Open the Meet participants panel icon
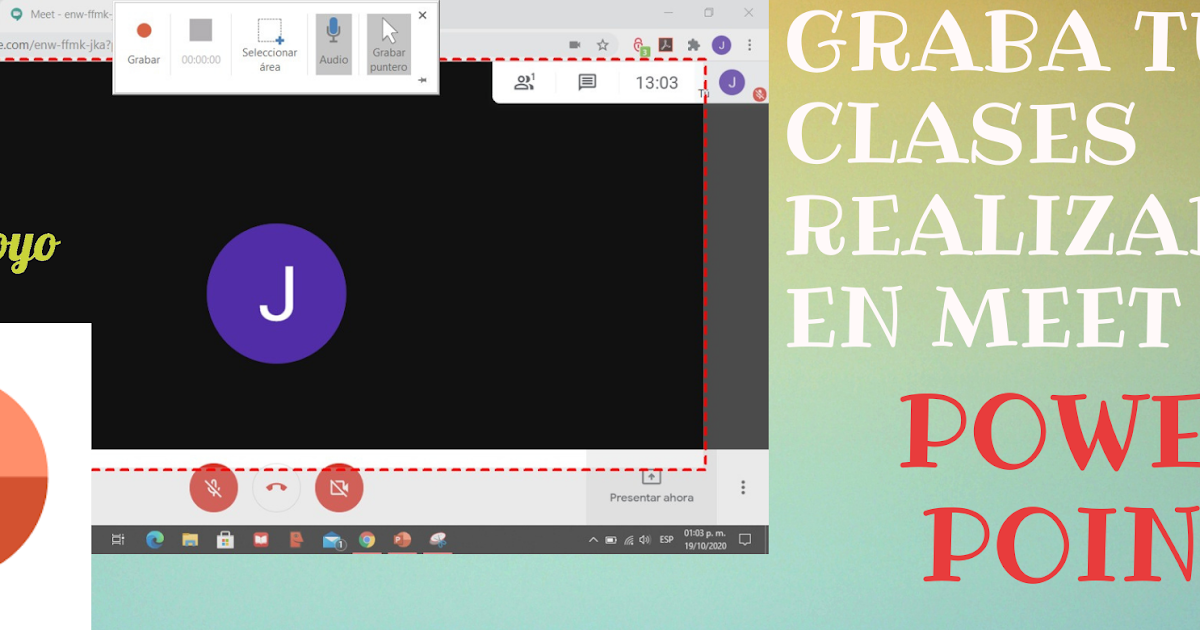The width and height of the screenshot is (1200, 630). [524, 83]
